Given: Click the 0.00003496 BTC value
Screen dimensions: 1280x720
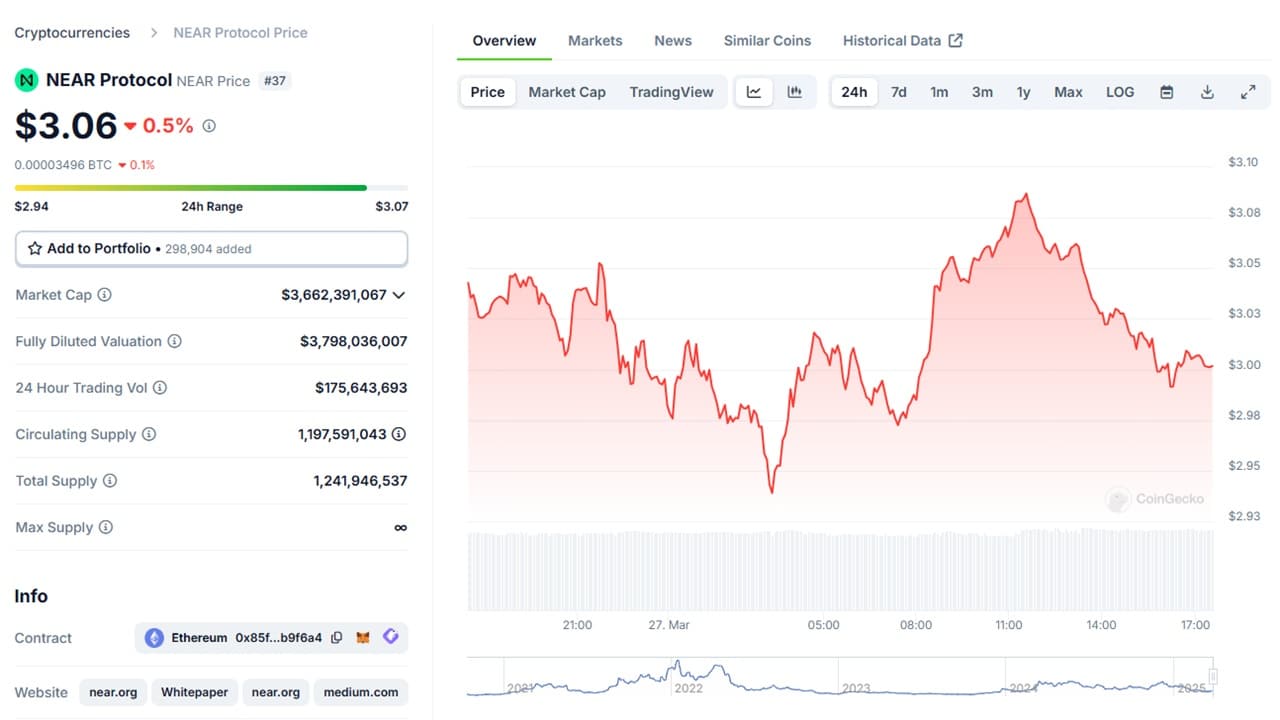Looking at the screenshot, I should pos(63,165).
